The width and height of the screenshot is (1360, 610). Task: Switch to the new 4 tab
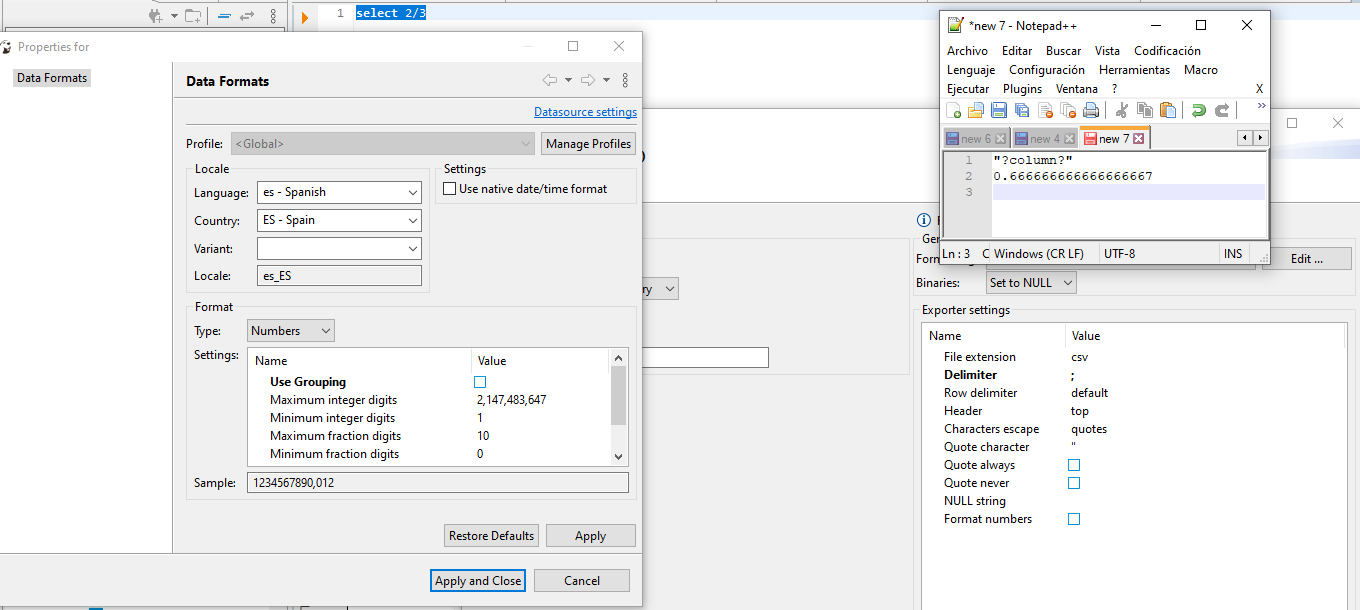pos(1040,137)
